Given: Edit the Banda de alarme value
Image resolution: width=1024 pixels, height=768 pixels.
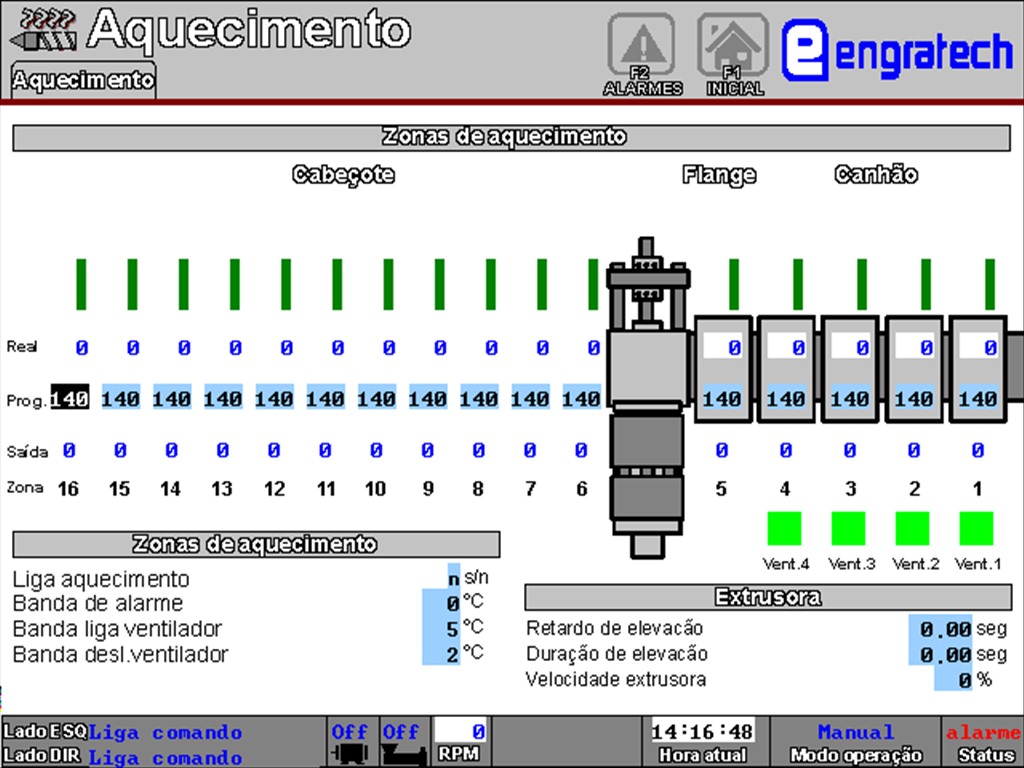Looking at the screenshot, I should coord(442,603).
